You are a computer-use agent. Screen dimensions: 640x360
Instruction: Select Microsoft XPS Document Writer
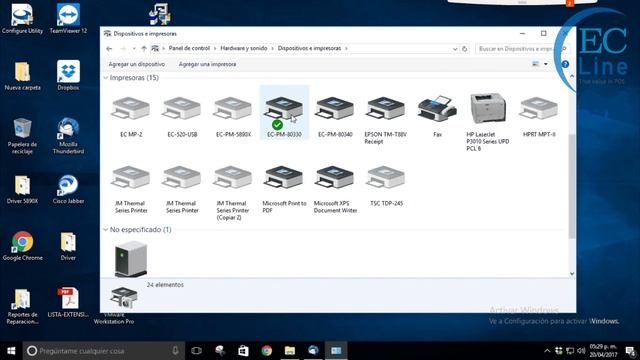[335, 189]
